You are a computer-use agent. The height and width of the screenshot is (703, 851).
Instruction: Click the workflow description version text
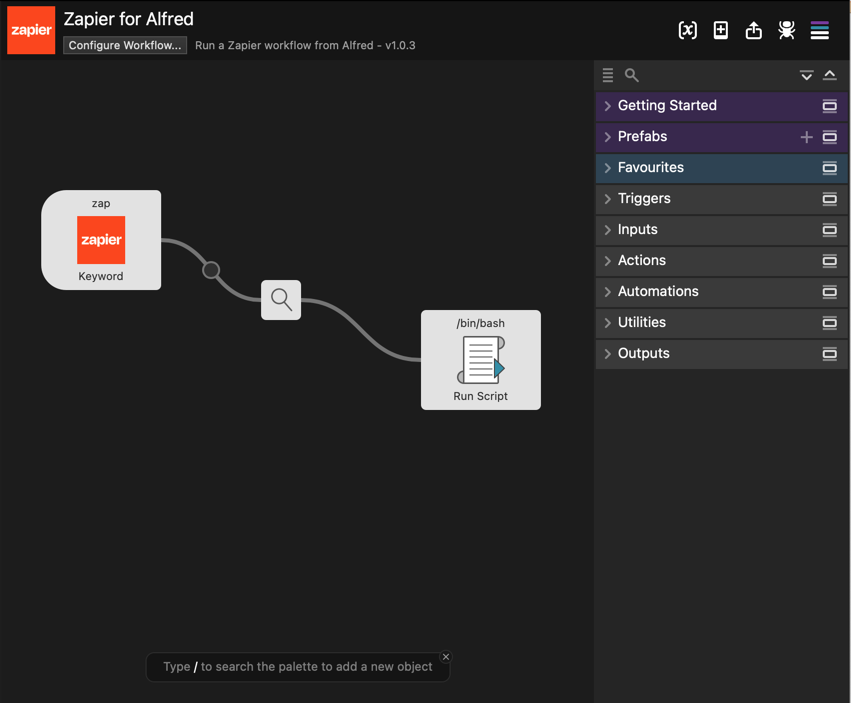click(x=305, y=46)
